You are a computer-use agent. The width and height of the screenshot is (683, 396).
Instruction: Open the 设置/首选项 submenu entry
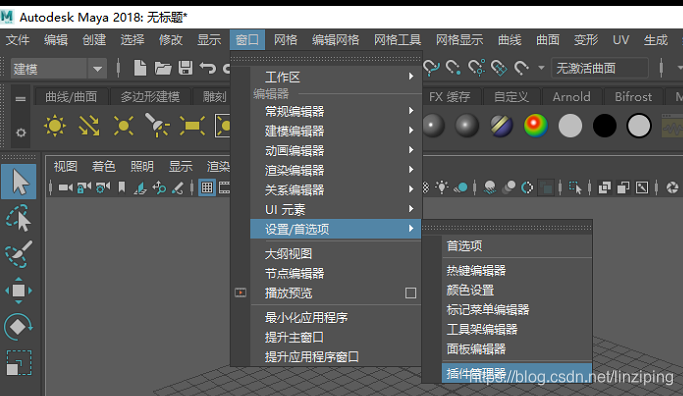(335, 229)
